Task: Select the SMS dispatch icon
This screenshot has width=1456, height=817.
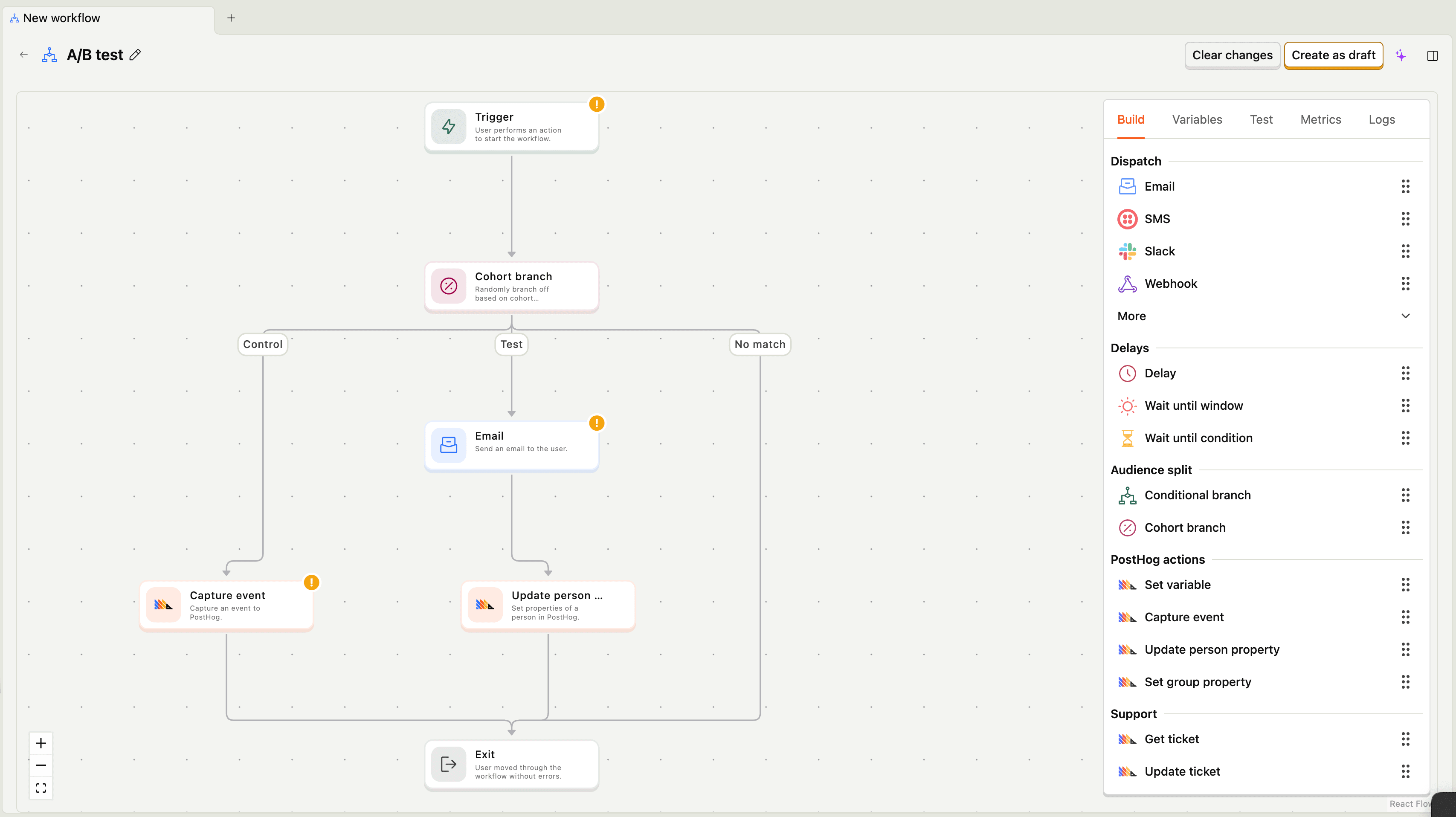Action: tap(1128, 219)
